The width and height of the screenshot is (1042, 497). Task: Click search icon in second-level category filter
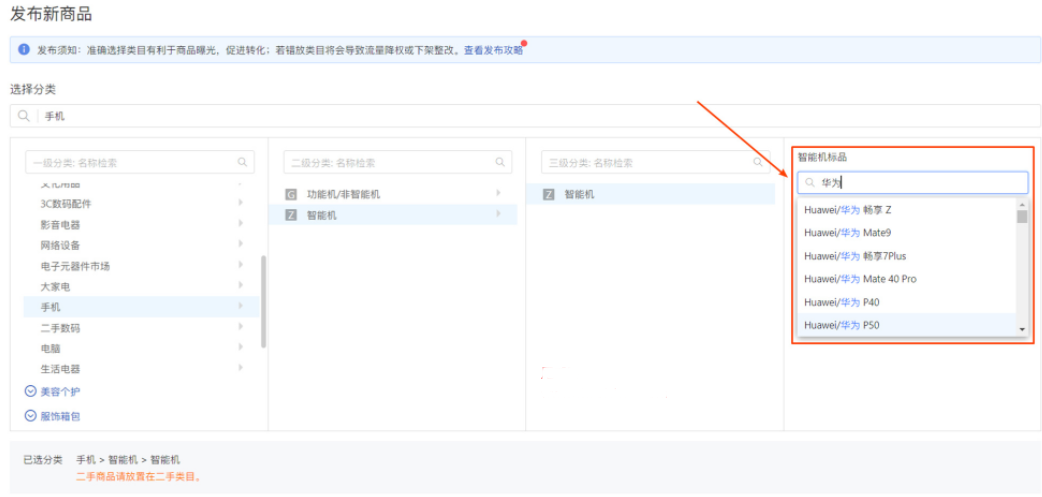[x=500, y=162]
